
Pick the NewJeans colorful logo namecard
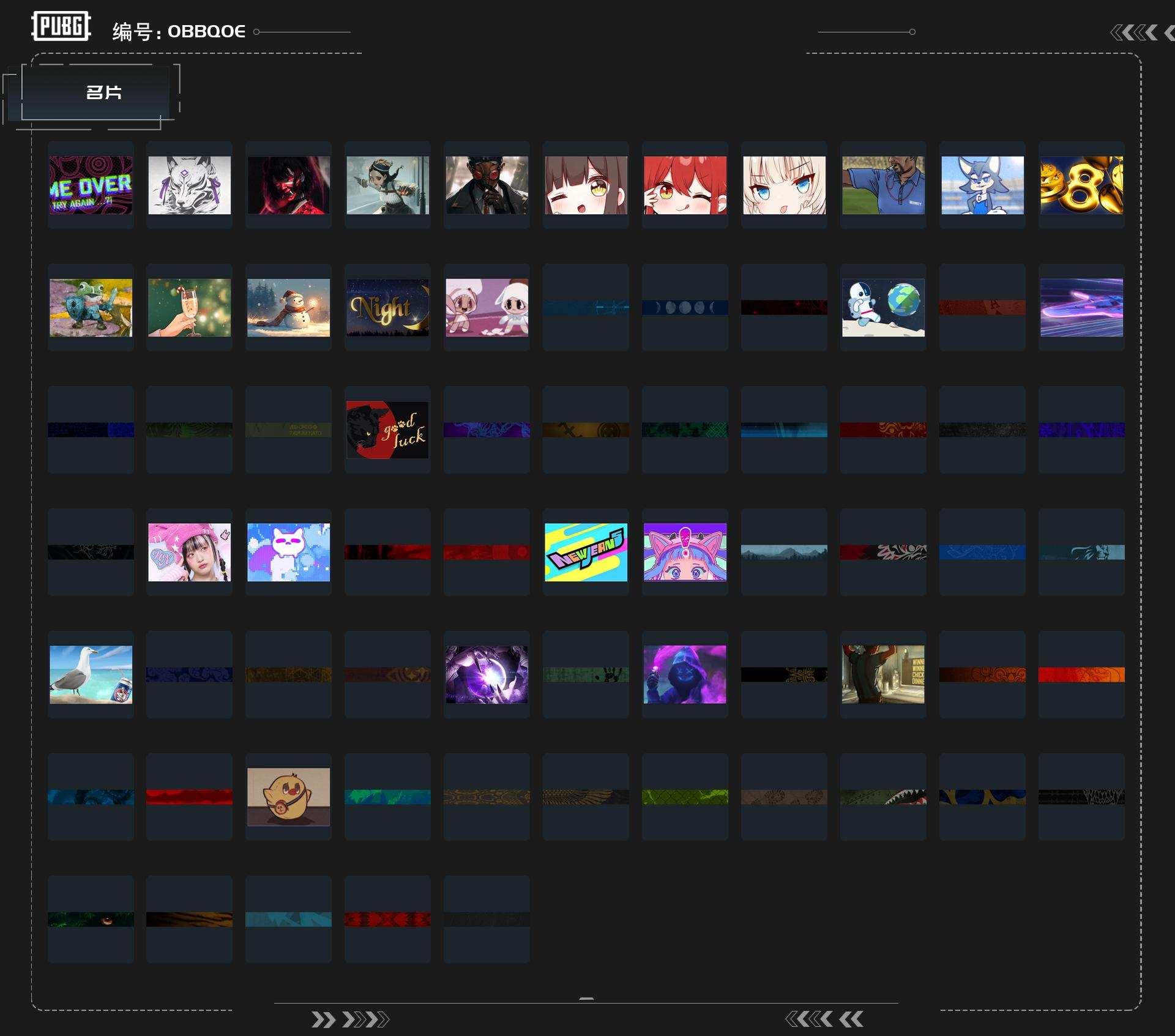click(586, 552)
